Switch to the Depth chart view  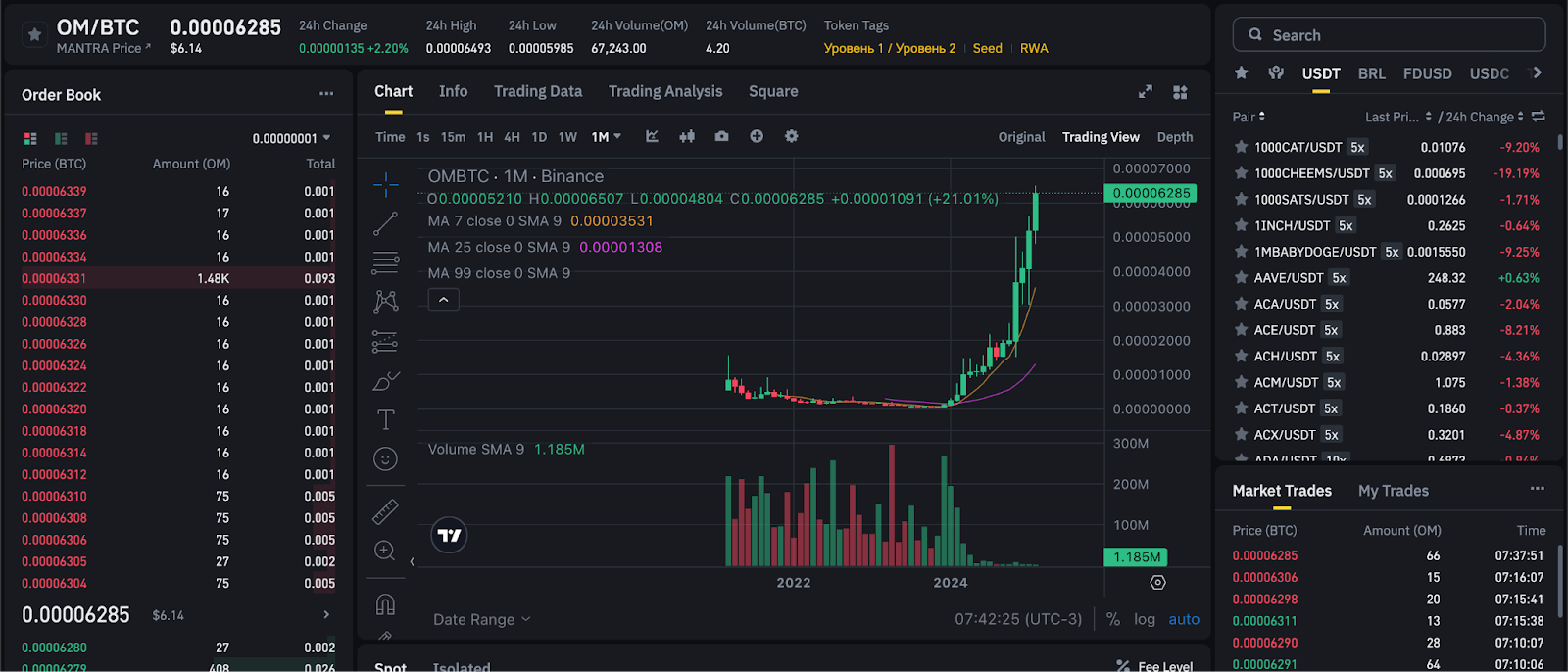[x=1175, y=137]
